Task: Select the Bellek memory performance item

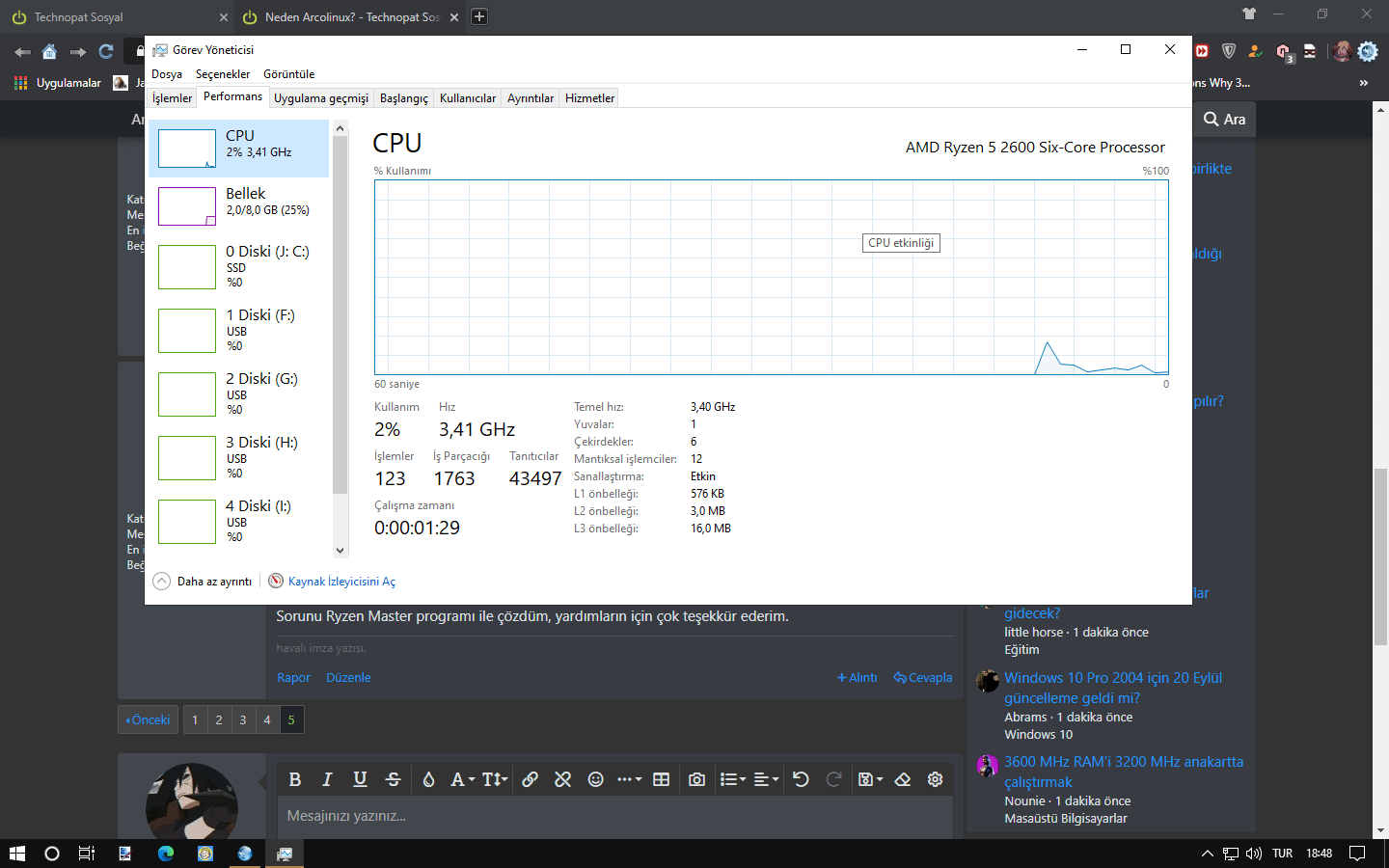Action: point(239,206)
